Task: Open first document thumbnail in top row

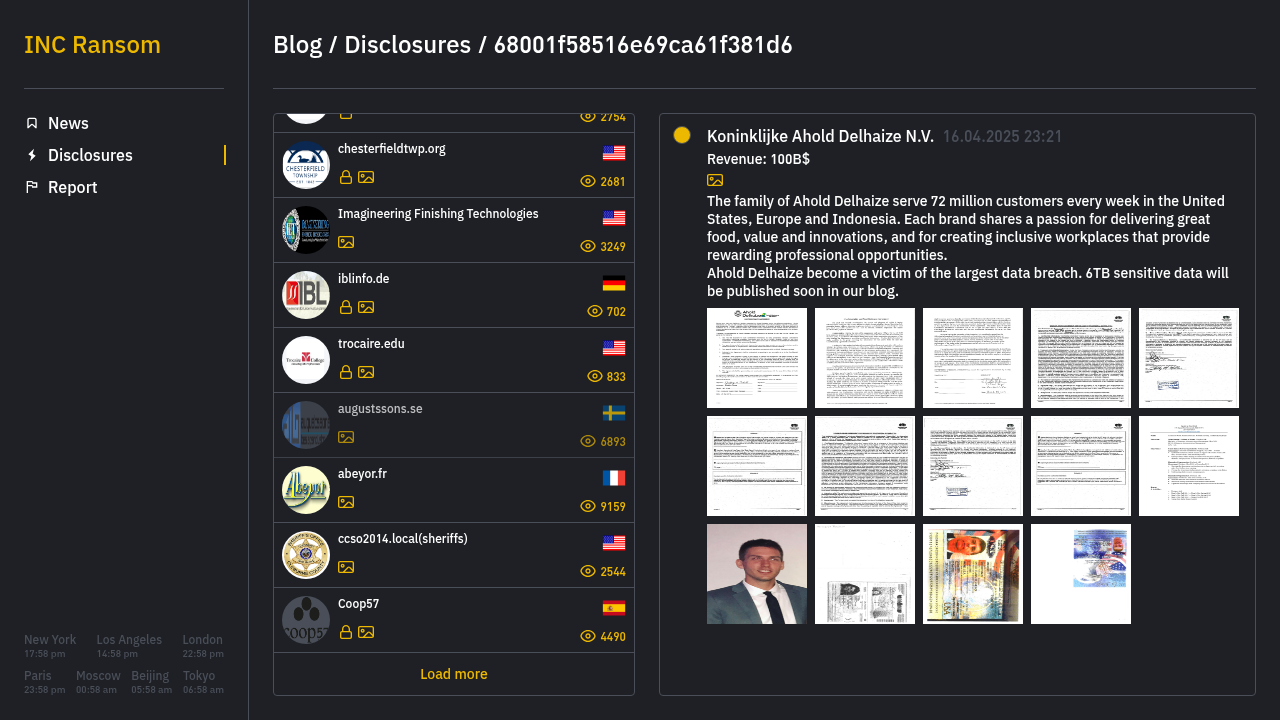Action: point(757,358)
